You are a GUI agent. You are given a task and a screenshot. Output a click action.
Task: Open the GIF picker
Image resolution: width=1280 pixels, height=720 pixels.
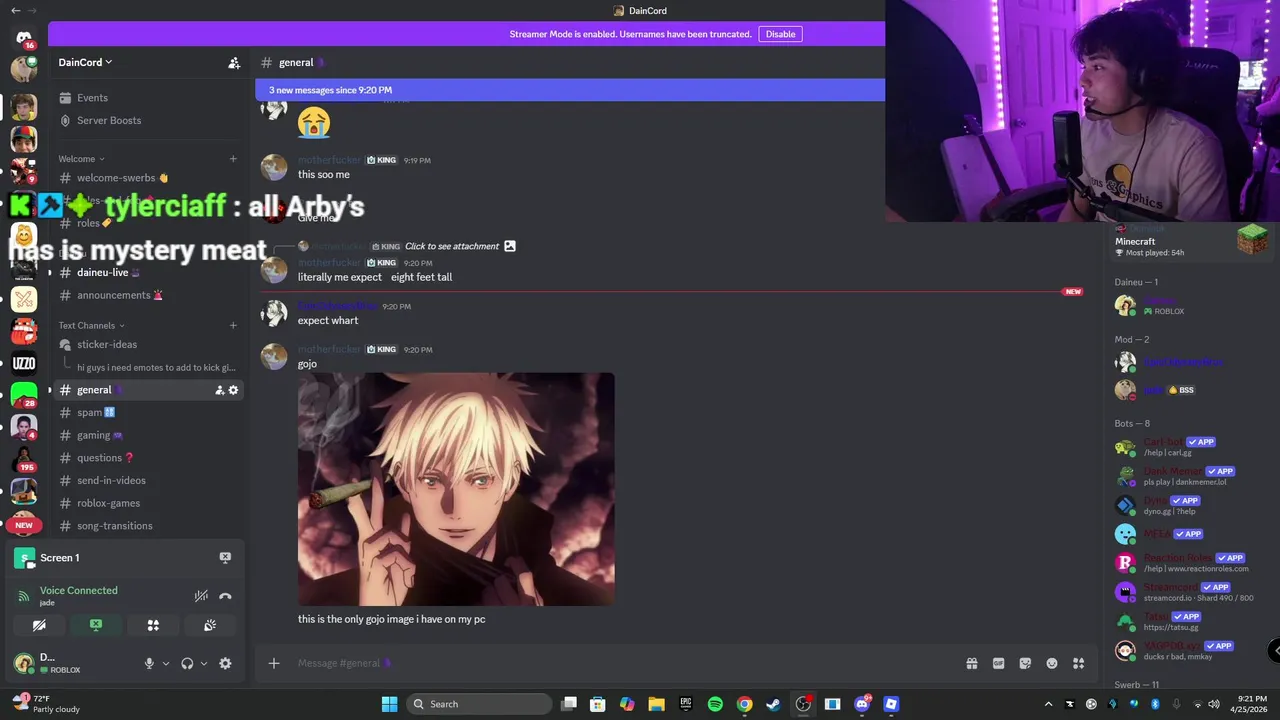coord(998,663)
